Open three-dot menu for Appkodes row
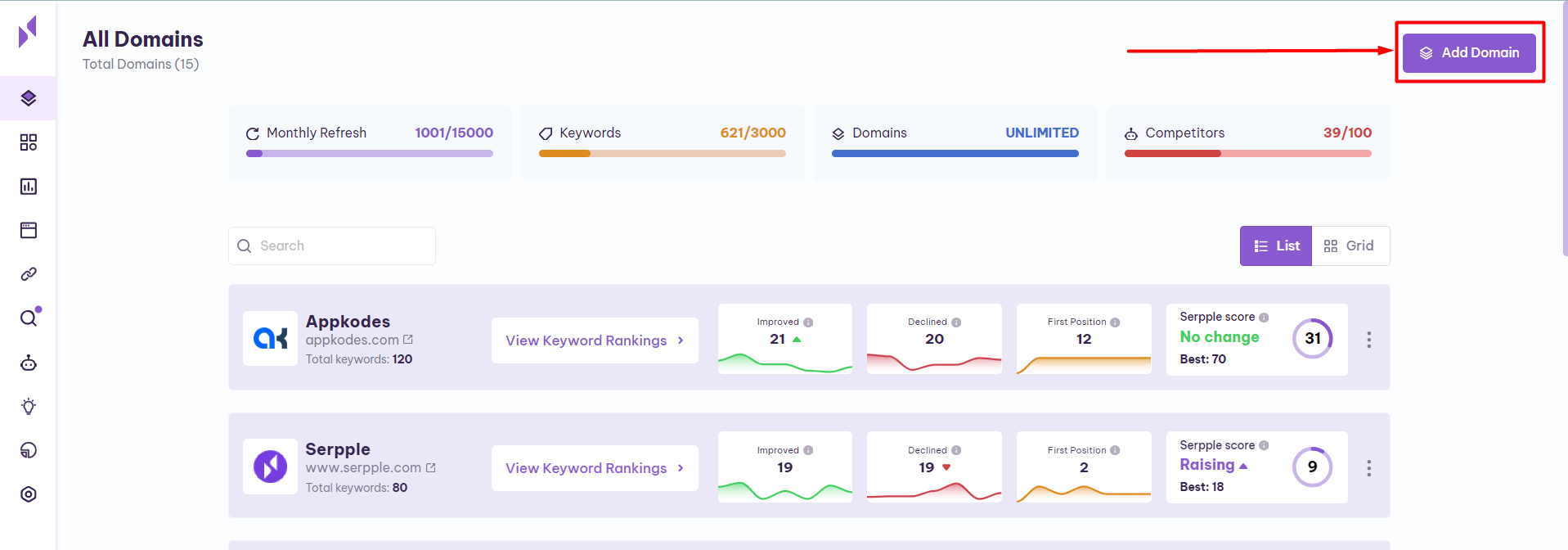The width and height of the screenshot is (1568, 550). pyautogui.click(x=1368, y=340)
